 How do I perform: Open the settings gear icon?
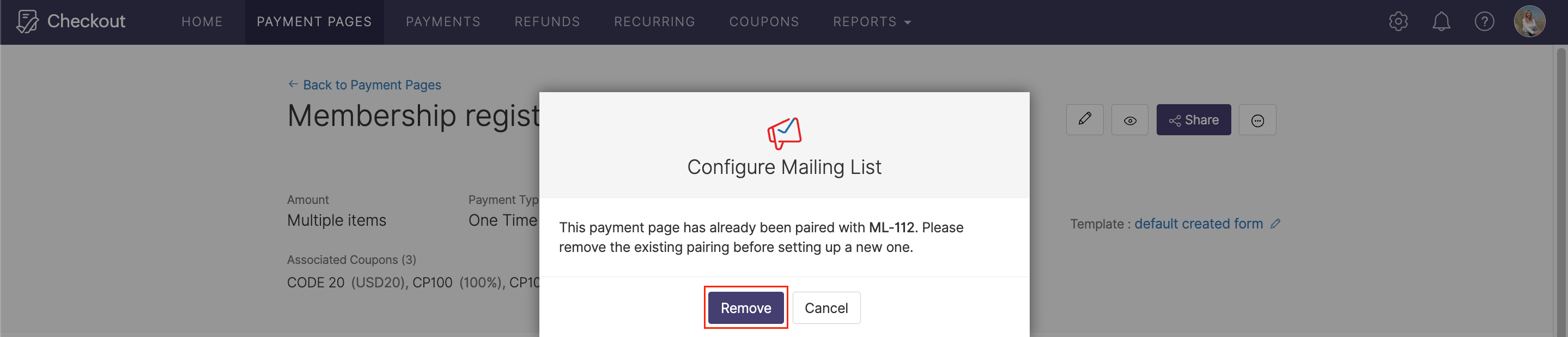pyautogui.click(x=1397, y=21)
